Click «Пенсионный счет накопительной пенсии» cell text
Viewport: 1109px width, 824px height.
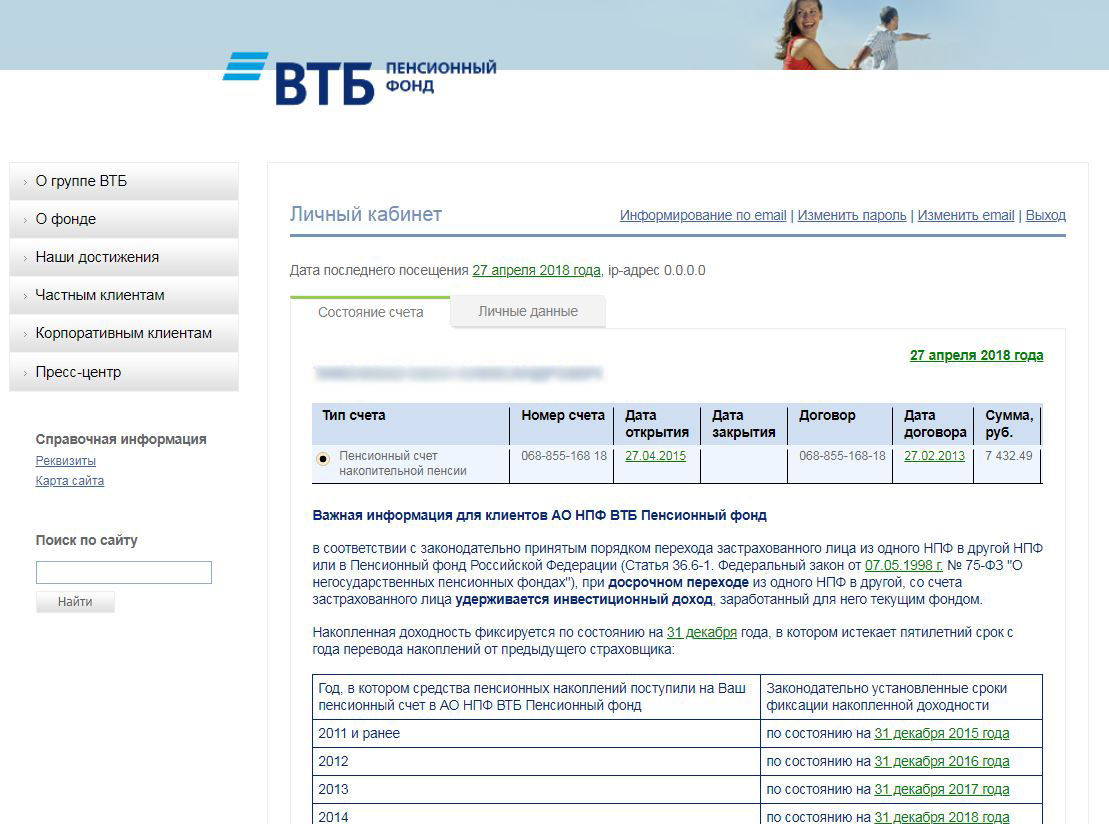coord(402,463)
